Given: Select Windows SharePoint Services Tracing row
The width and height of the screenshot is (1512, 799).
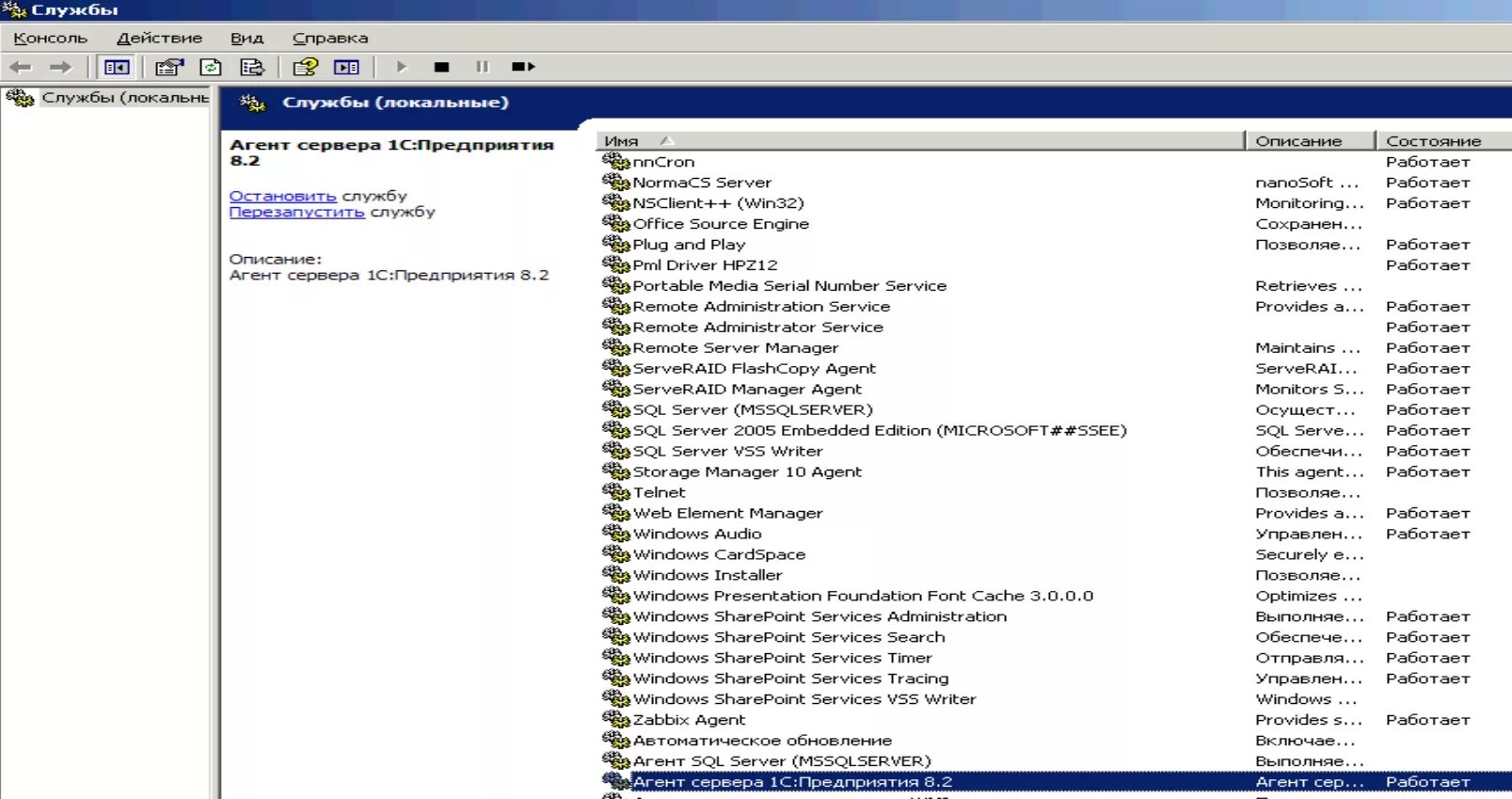Looking at the screenshot, I should (x=1054, y=678).
